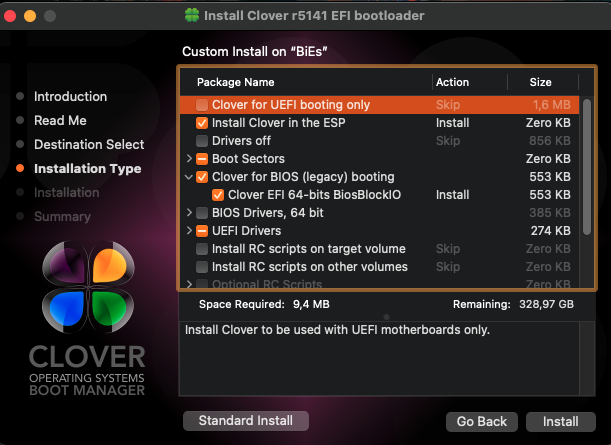Uncheck 'Install Clover in the ESP' checkbox
Viewport: 611px width, 445px height.
click(x=202, y=123)
